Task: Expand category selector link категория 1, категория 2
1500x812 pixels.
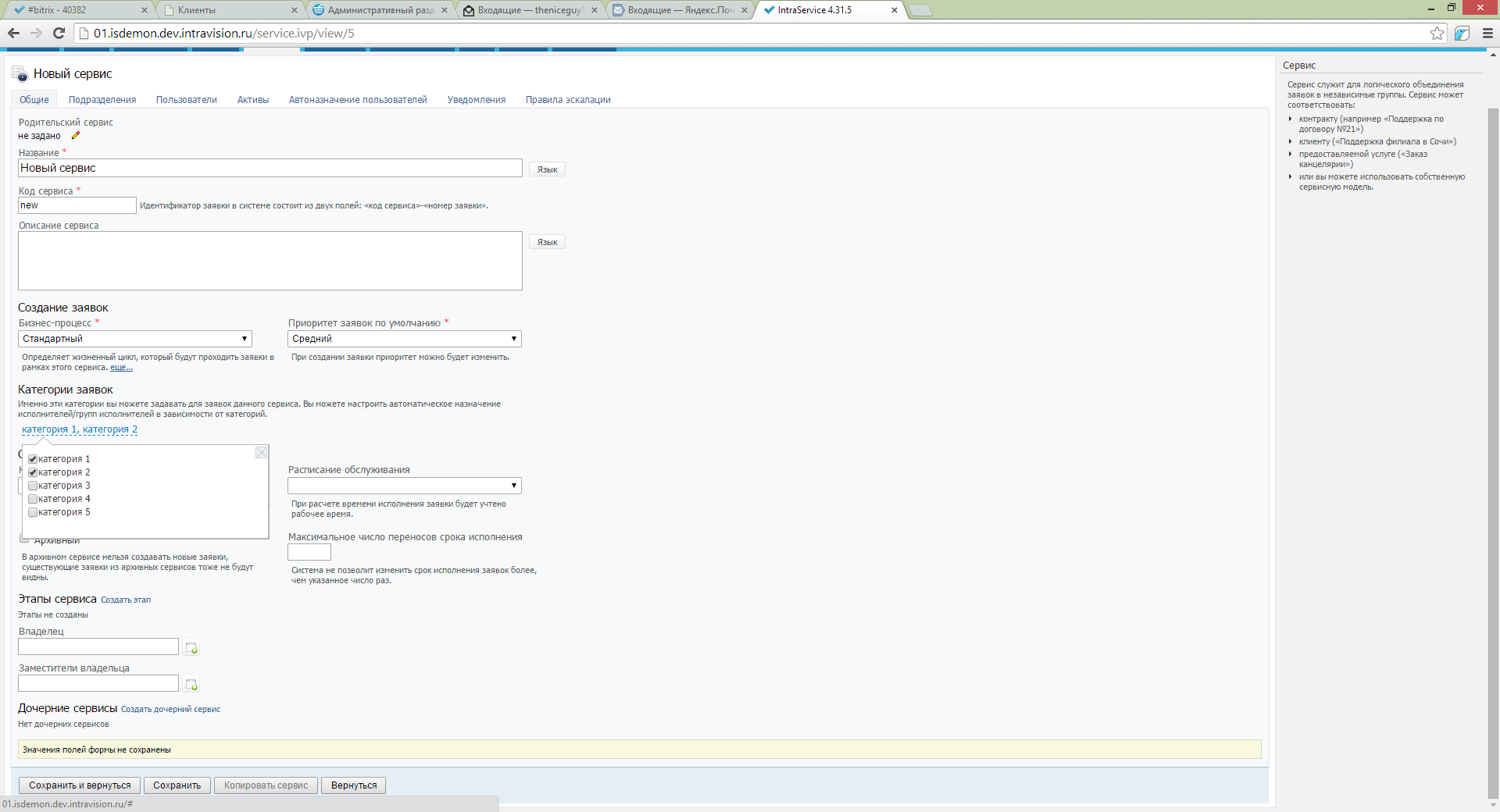Action: 80,429
